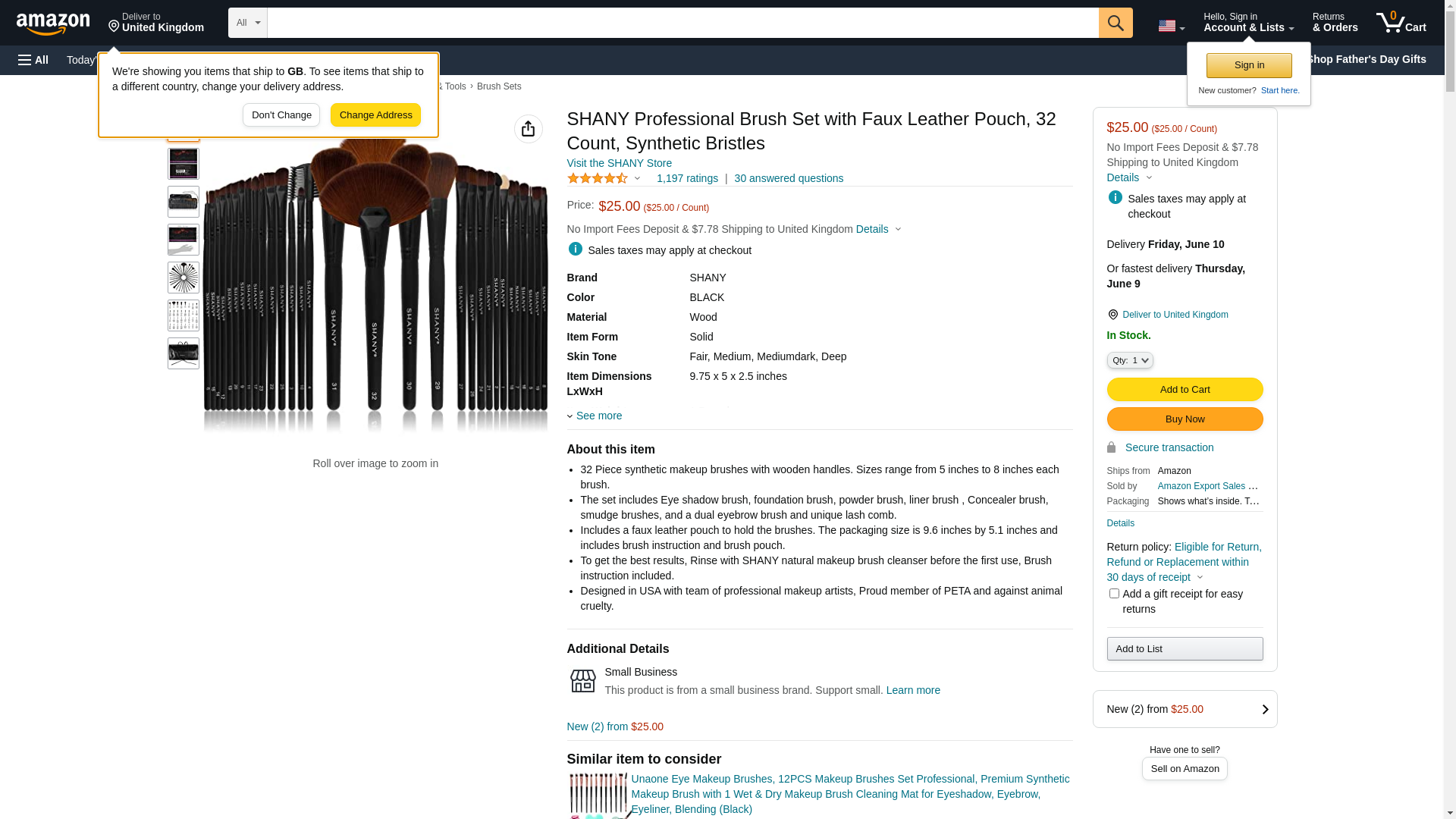1456x819 pixels.
Task: Check the gift receipt checkbox
Action: coord(1114,594)
